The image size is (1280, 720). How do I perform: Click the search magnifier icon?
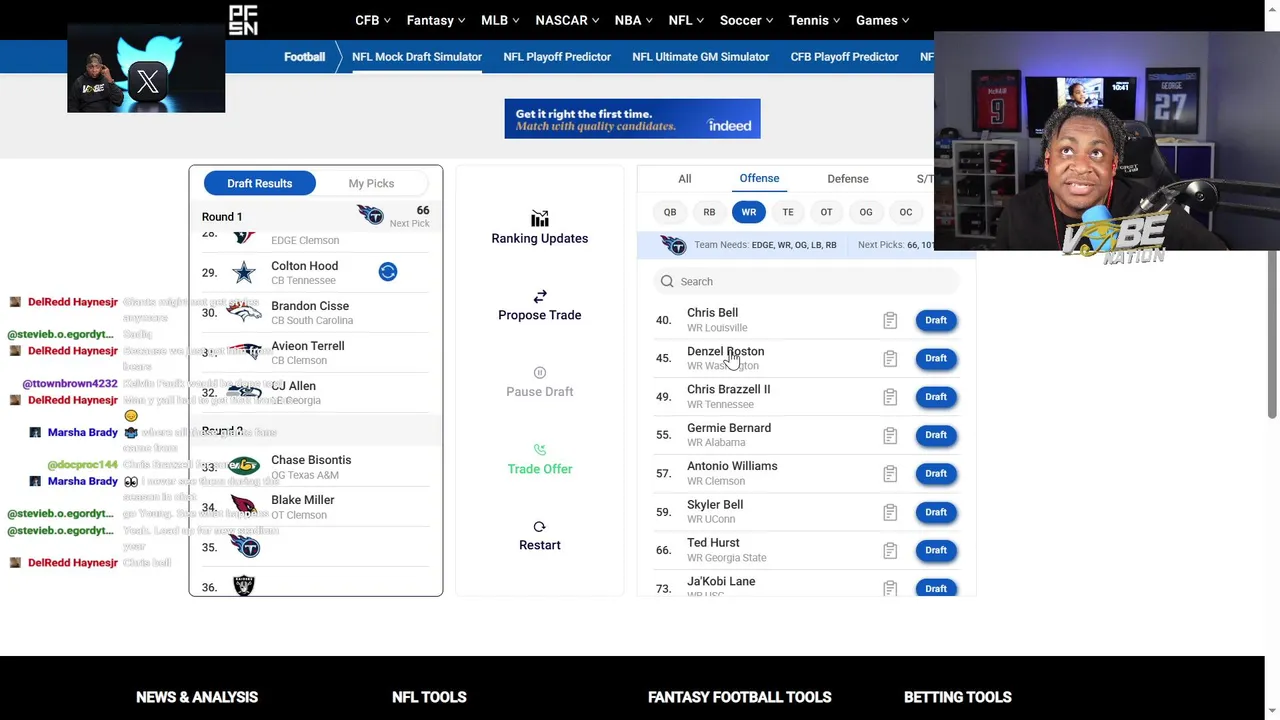tap(667, 281)
